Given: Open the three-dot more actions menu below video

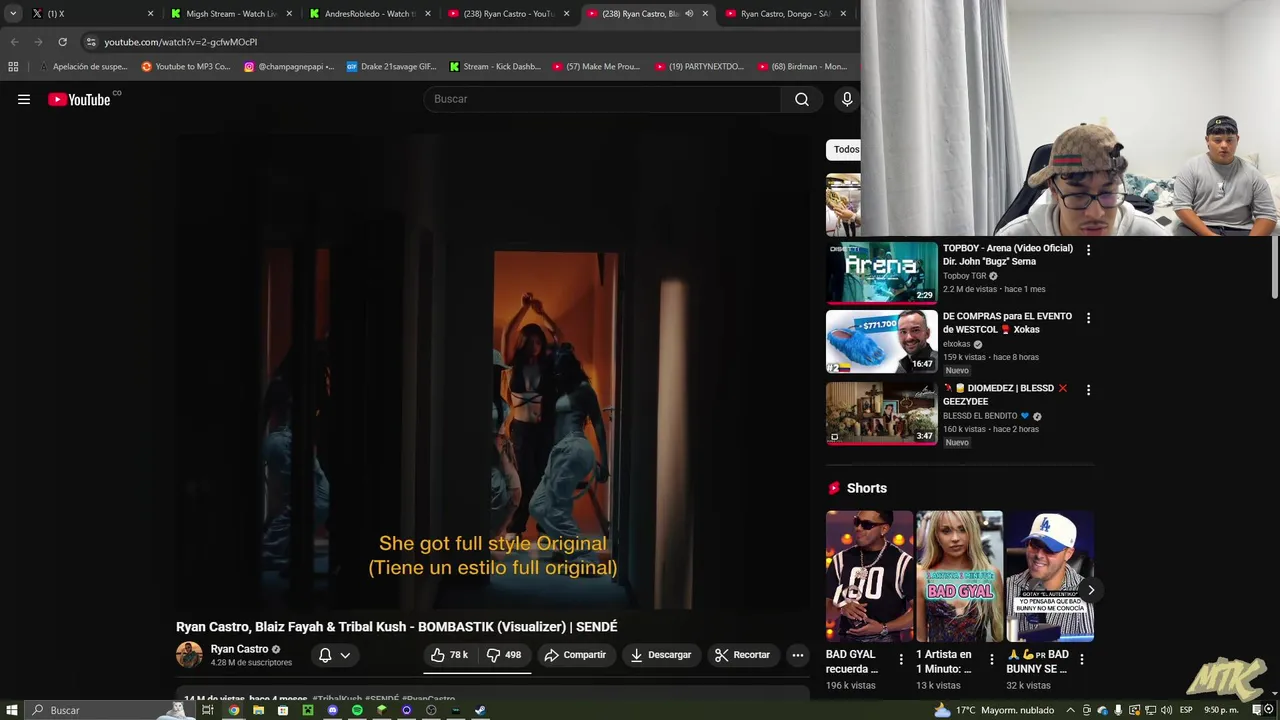Looking at the screenshot, I should 798,655.
